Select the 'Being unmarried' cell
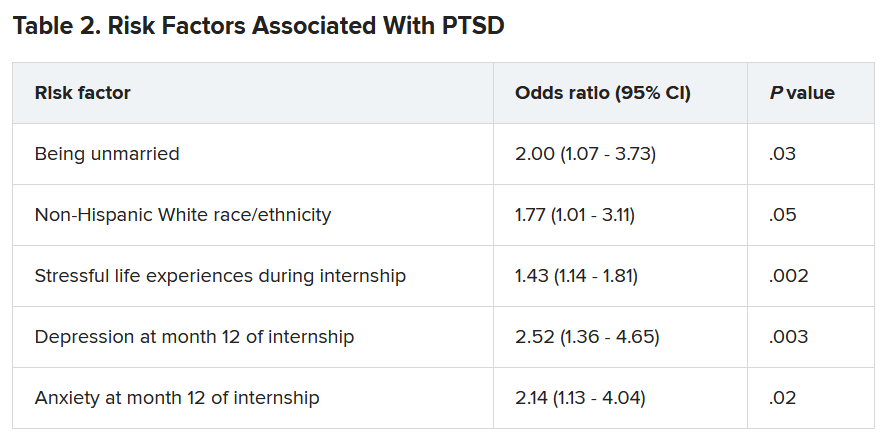 [107, 154]
